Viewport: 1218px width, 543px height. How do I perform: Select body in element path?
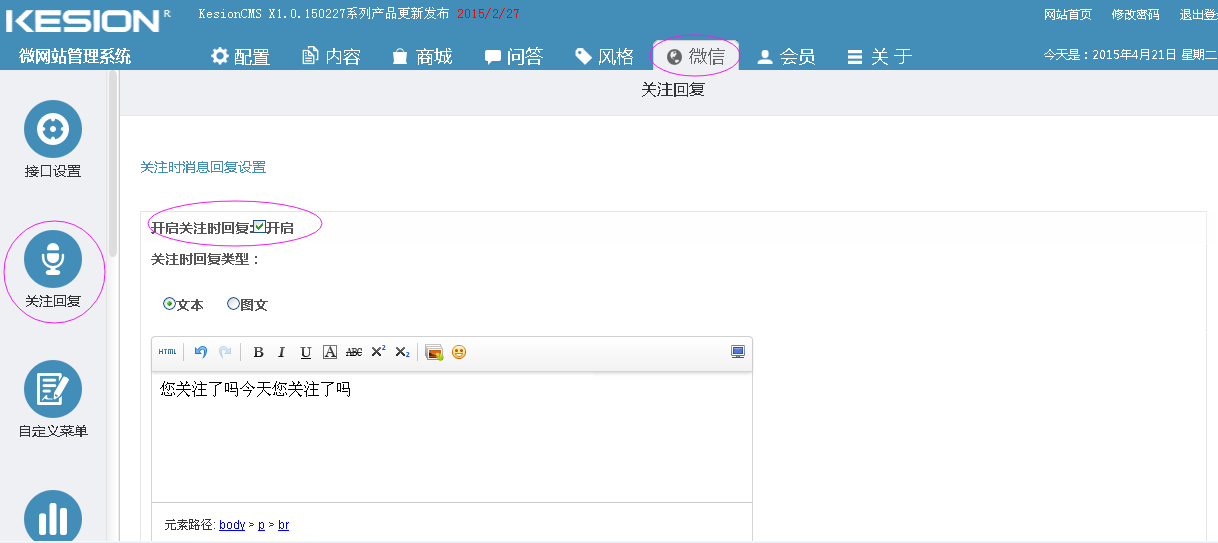pos(232,525)
